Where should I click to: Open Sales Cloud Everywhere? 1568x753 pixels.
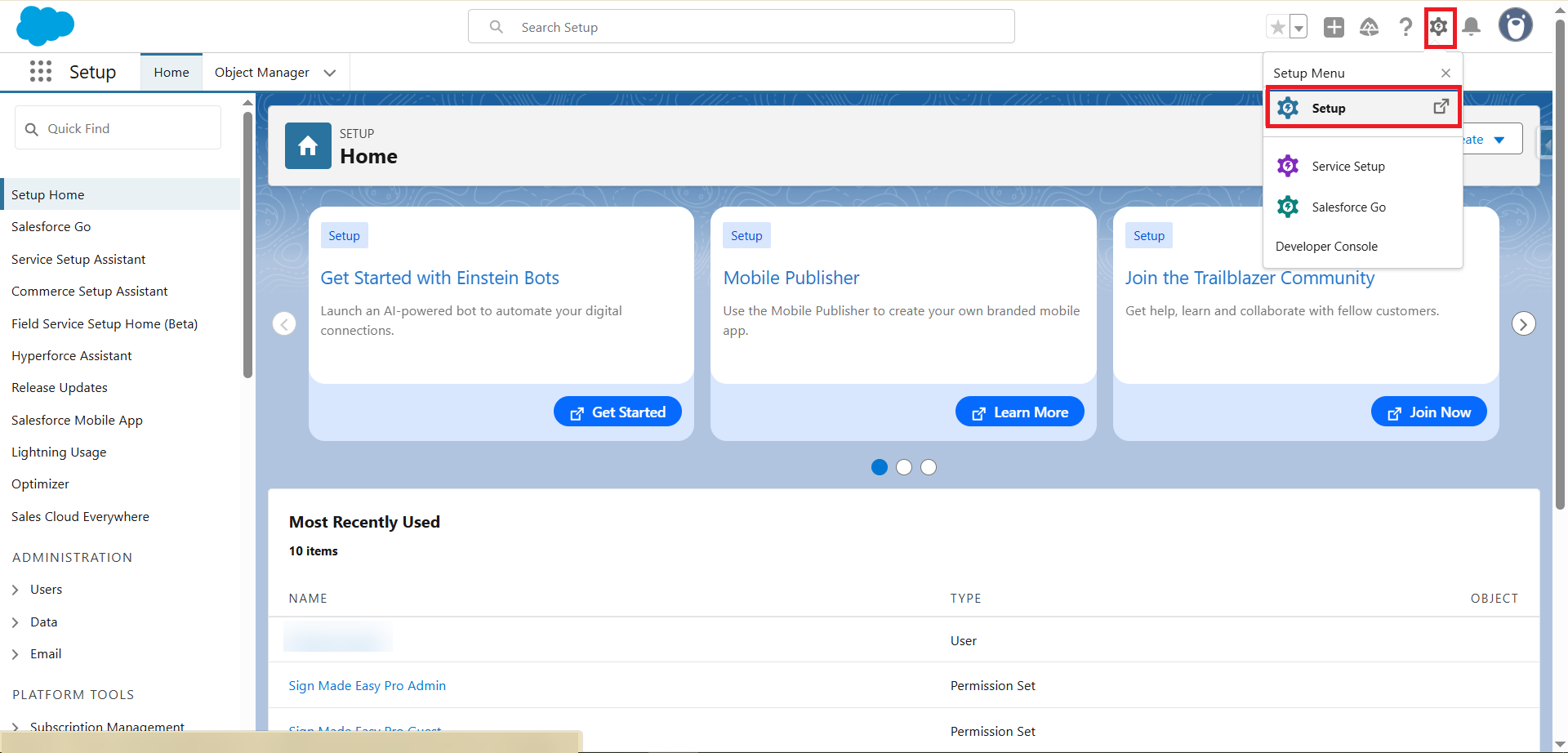80,517
